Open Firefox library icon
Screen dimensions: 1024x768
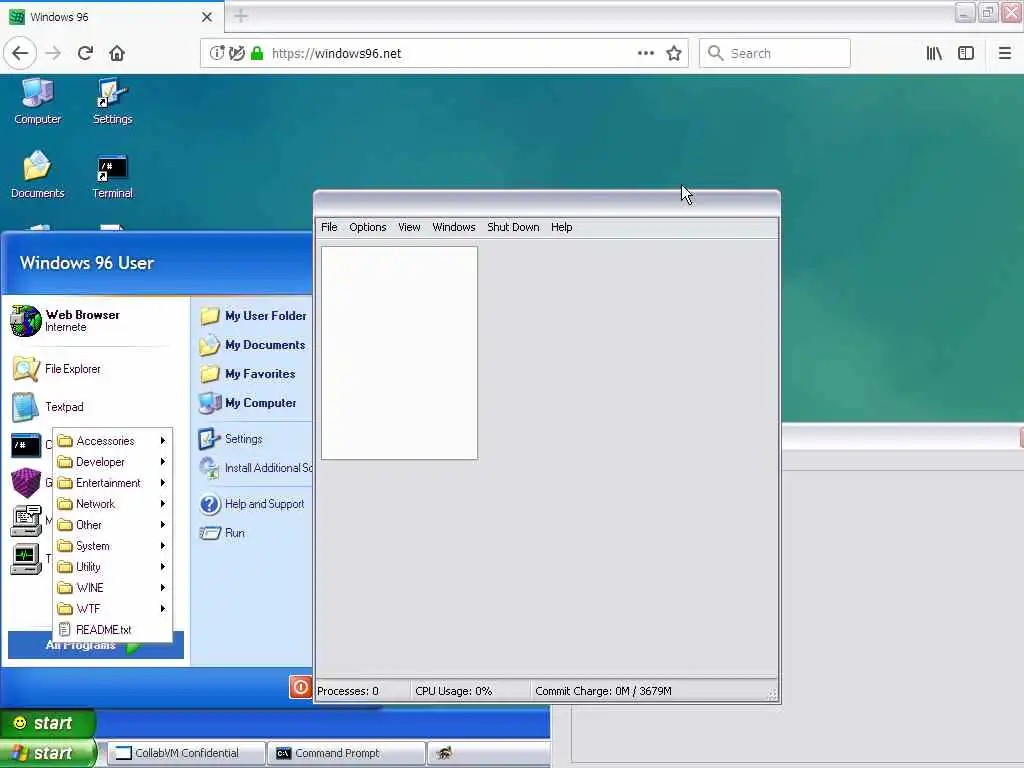click(x=934, y=53)
